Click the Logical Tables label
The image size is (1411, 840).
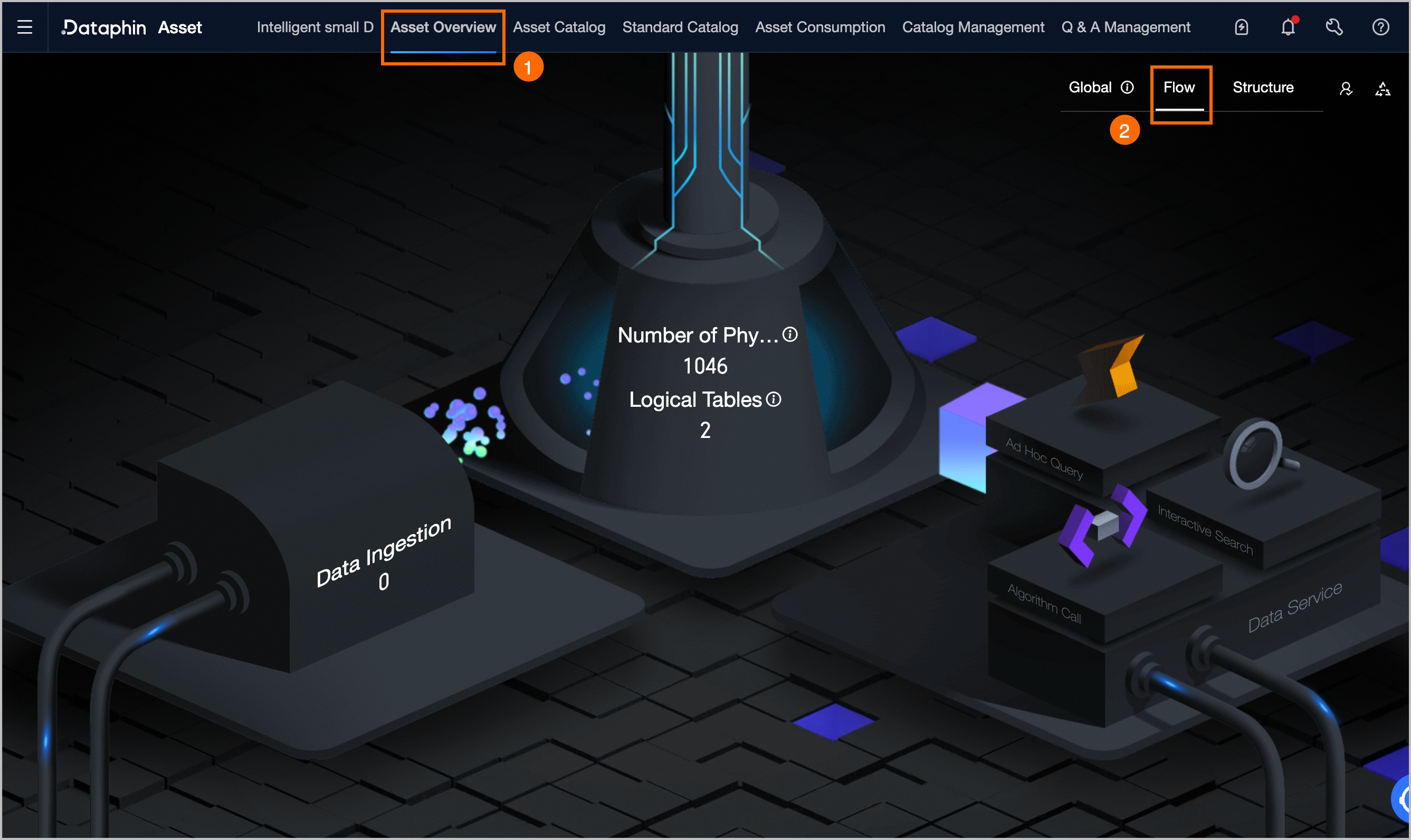[x=695, y=399]
